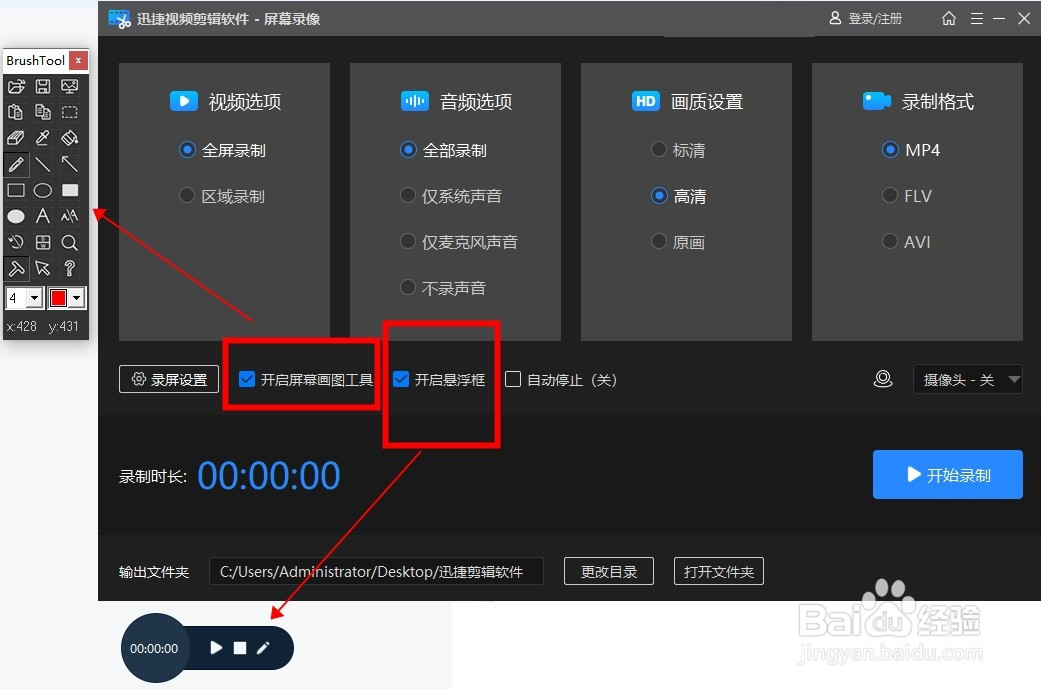The image size is (1041, 689).
Task: Click the red color swatch in BrushTool
Action: click(58, 298)
